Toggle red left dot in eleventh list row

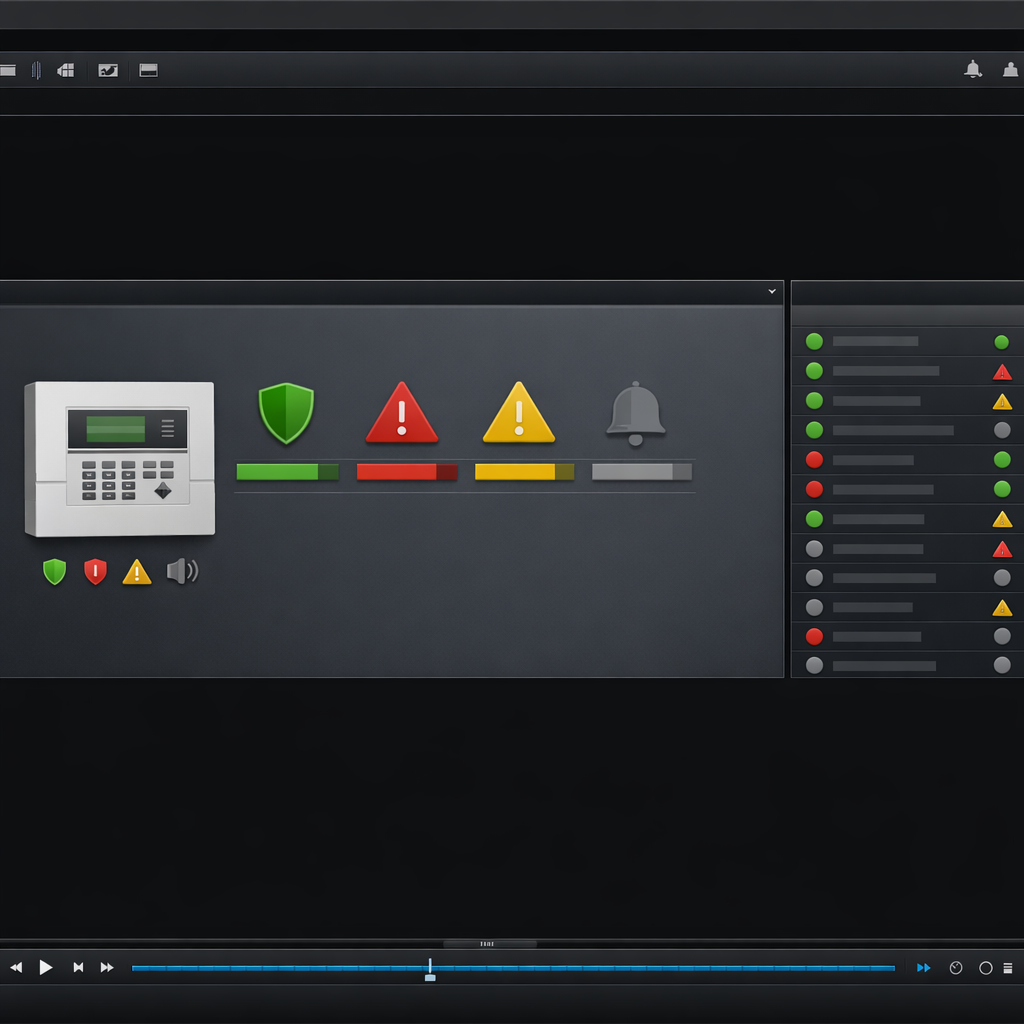[x=814, y=636]
